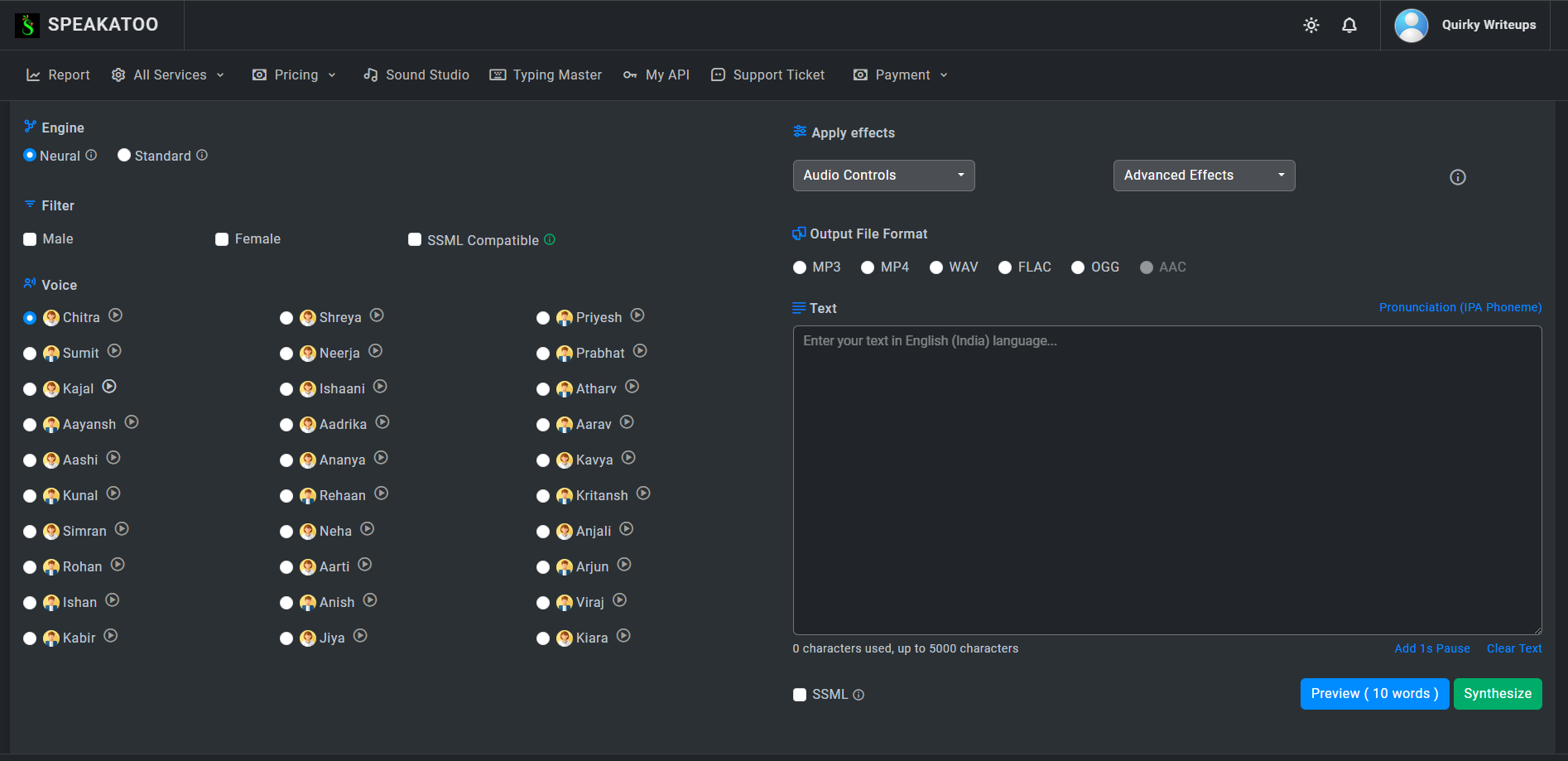
Task: Play Kavya voice sample
Action: [628, 458]
